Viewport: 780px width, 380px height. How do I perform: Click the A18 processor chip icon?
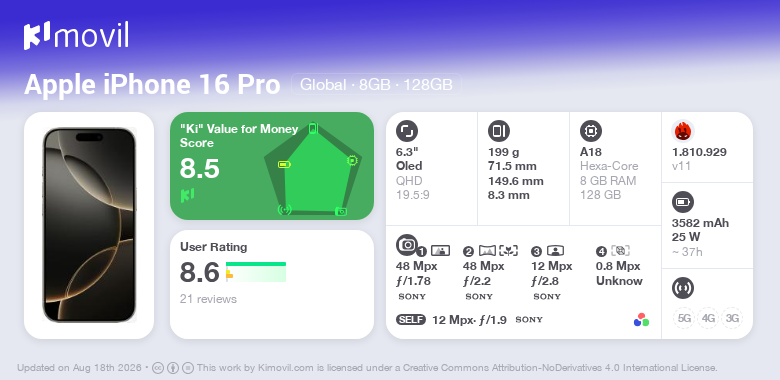(591, 131)
